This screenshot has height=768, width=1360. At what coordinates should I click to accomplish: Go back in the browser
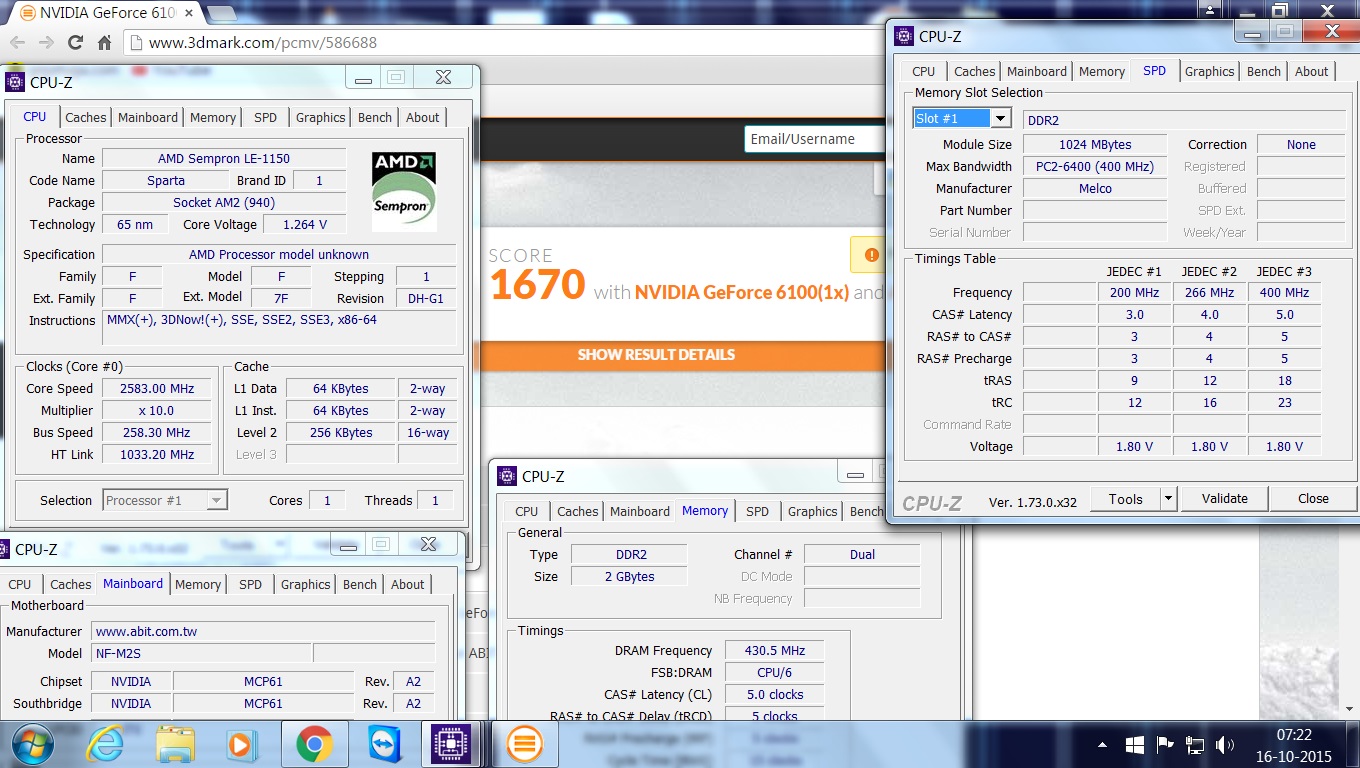click(x=17, y=43)
